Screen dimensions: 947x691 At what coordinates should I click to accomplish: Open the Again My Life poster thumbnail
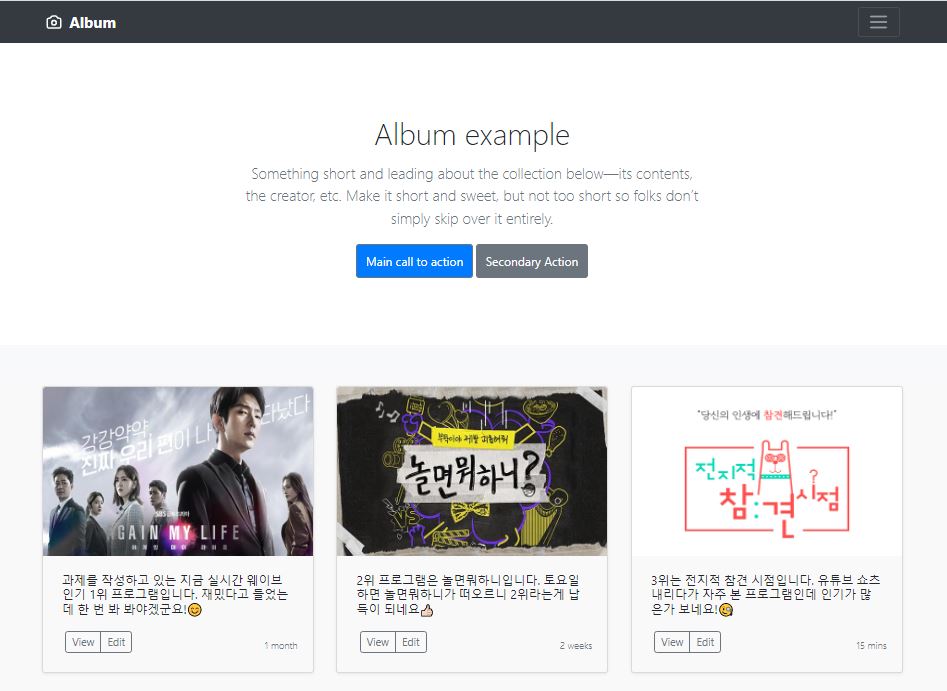[x=178, y=471]
